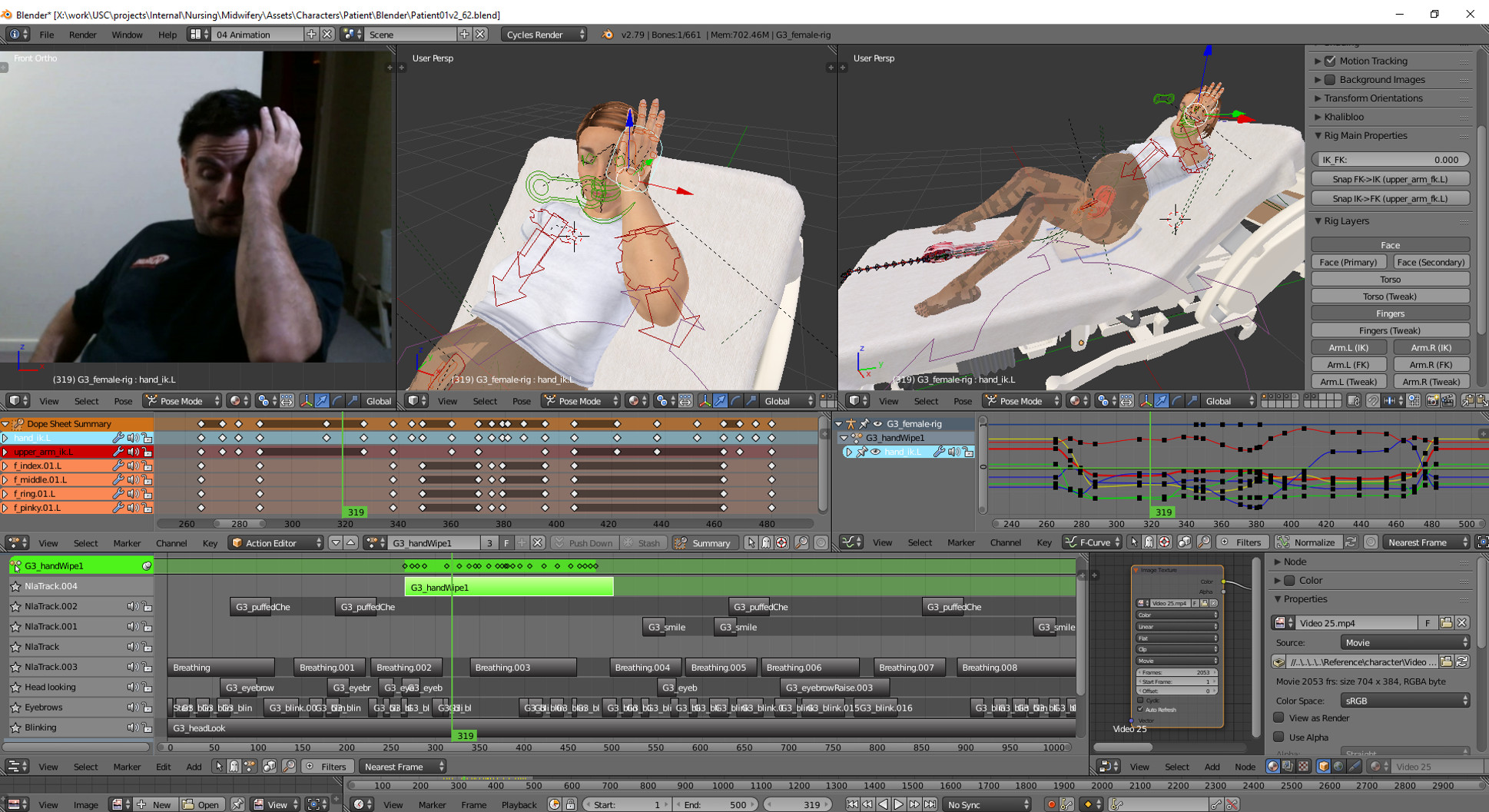The width and height of the screenshot is (1489, 812).
Task: Jump to the first frame
Action: coord(852,804)
